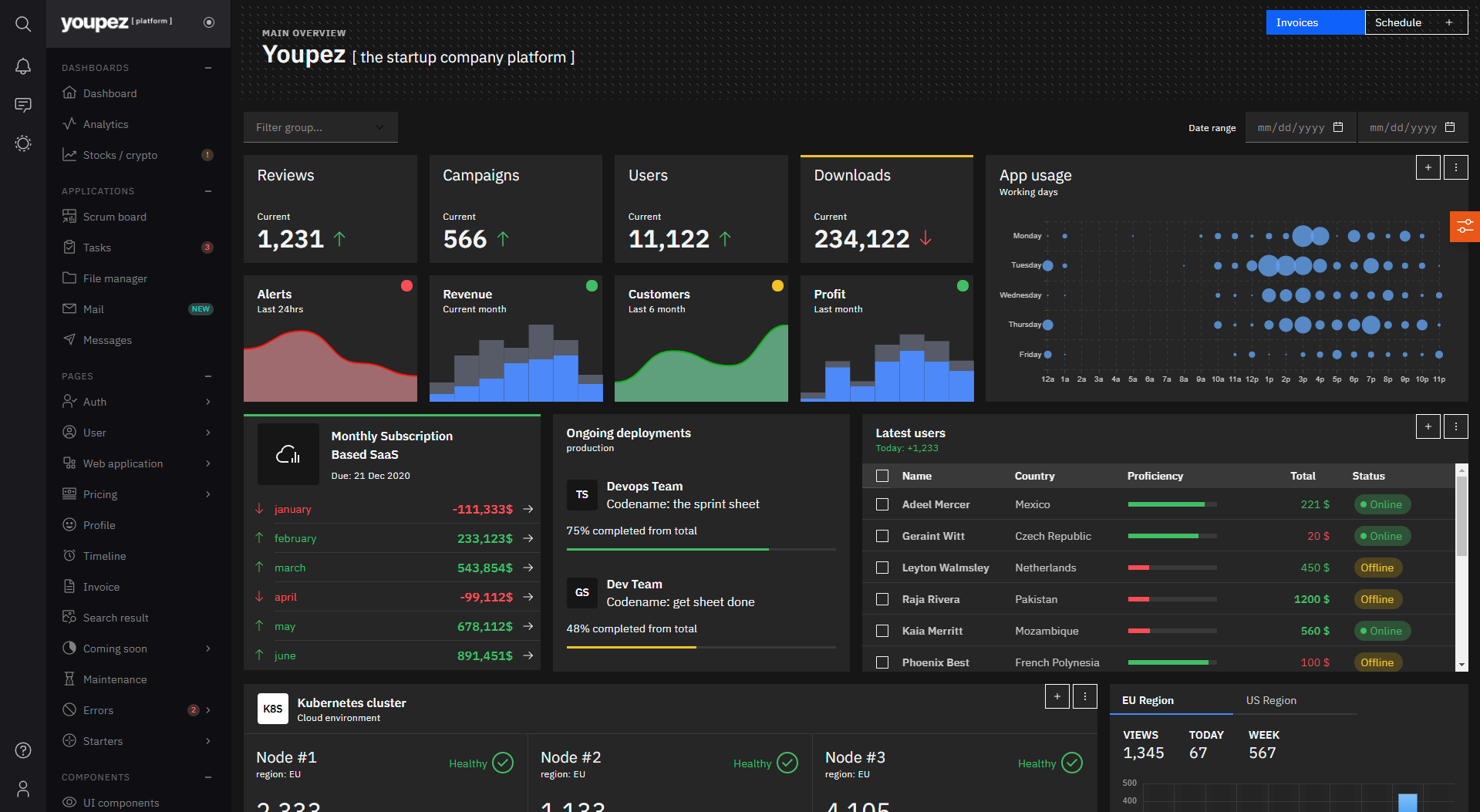Expand the Coming soon submenu
This screenshot has height=812, width=1480.
point(208,649)
